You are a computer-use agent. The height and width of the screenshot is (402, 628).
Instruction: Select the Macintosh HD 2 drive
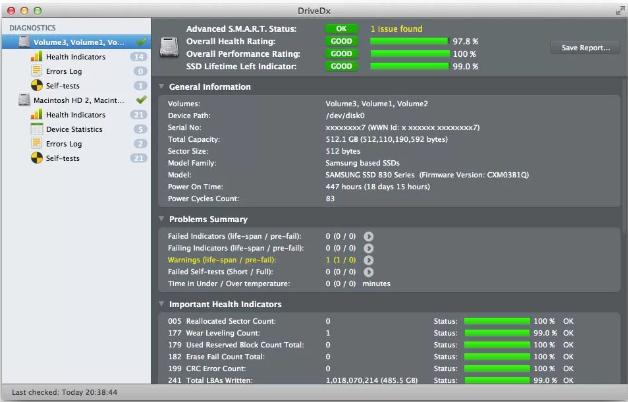click(76, 100)
